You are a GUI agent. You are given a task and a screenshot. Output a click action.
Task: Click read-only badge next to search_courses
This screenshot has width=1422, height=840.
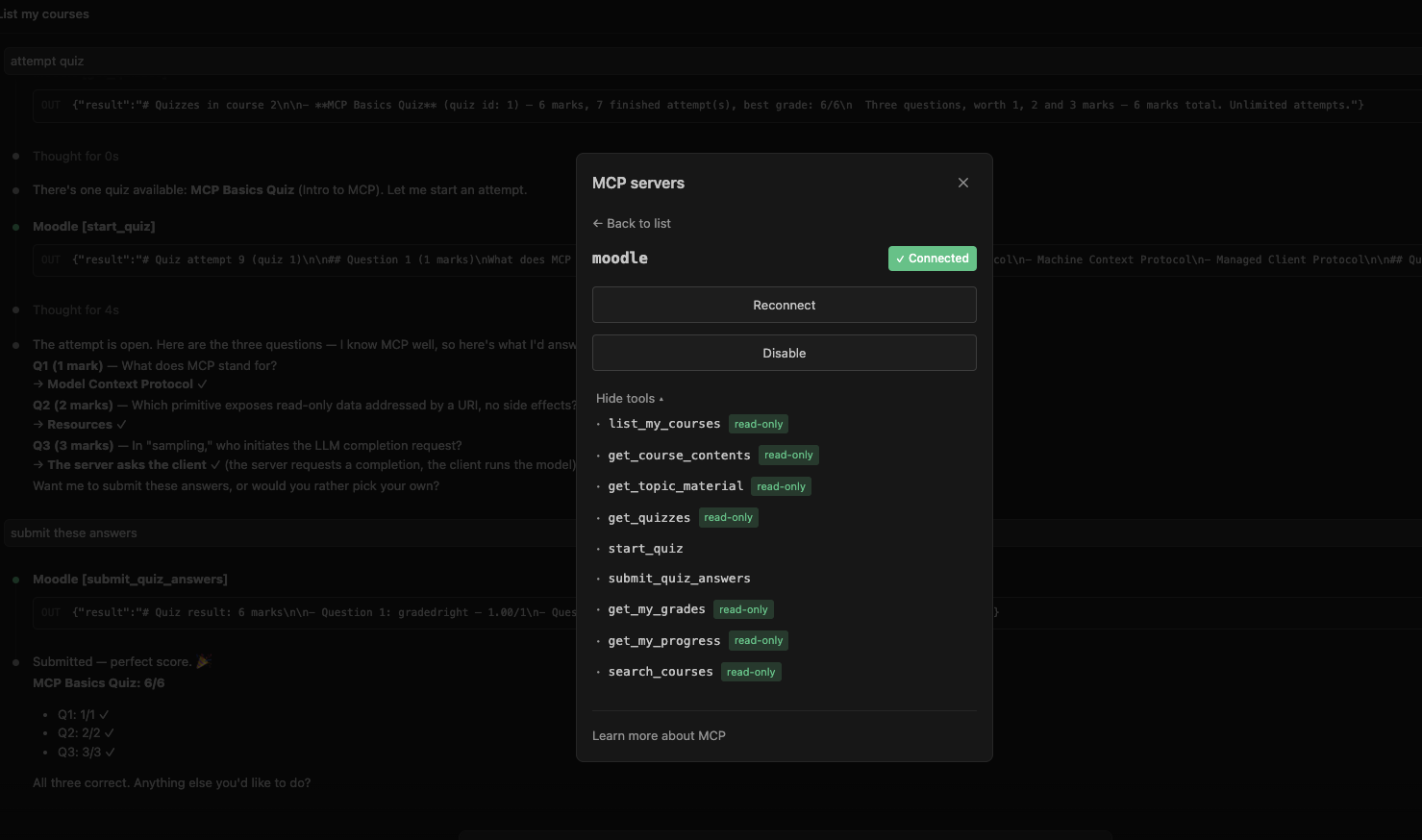(x=751, y=672)
